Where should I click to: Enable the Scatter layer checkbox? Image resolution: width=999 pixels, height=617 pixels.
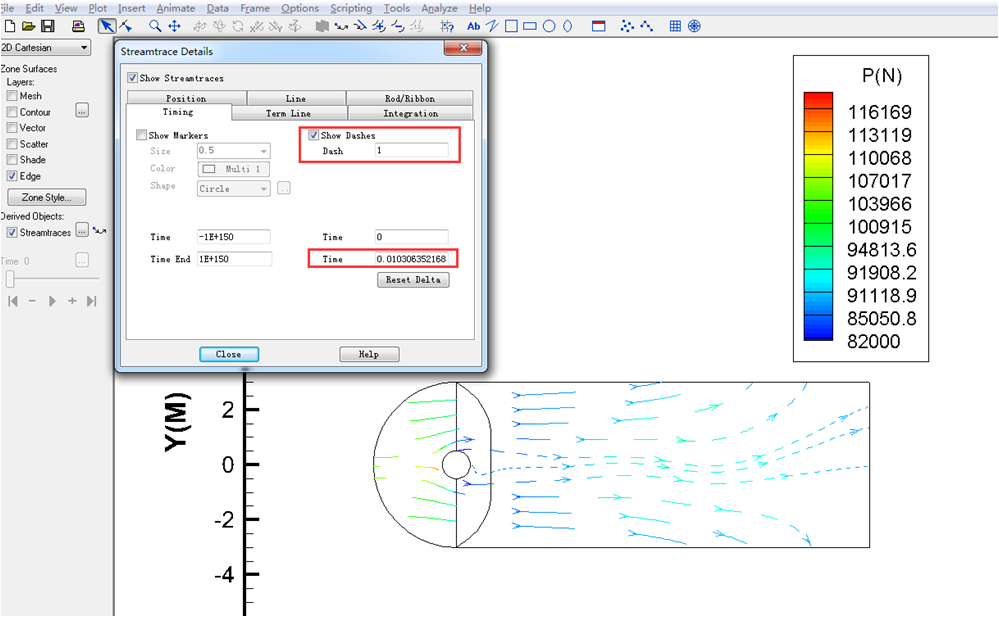(12, 144)
